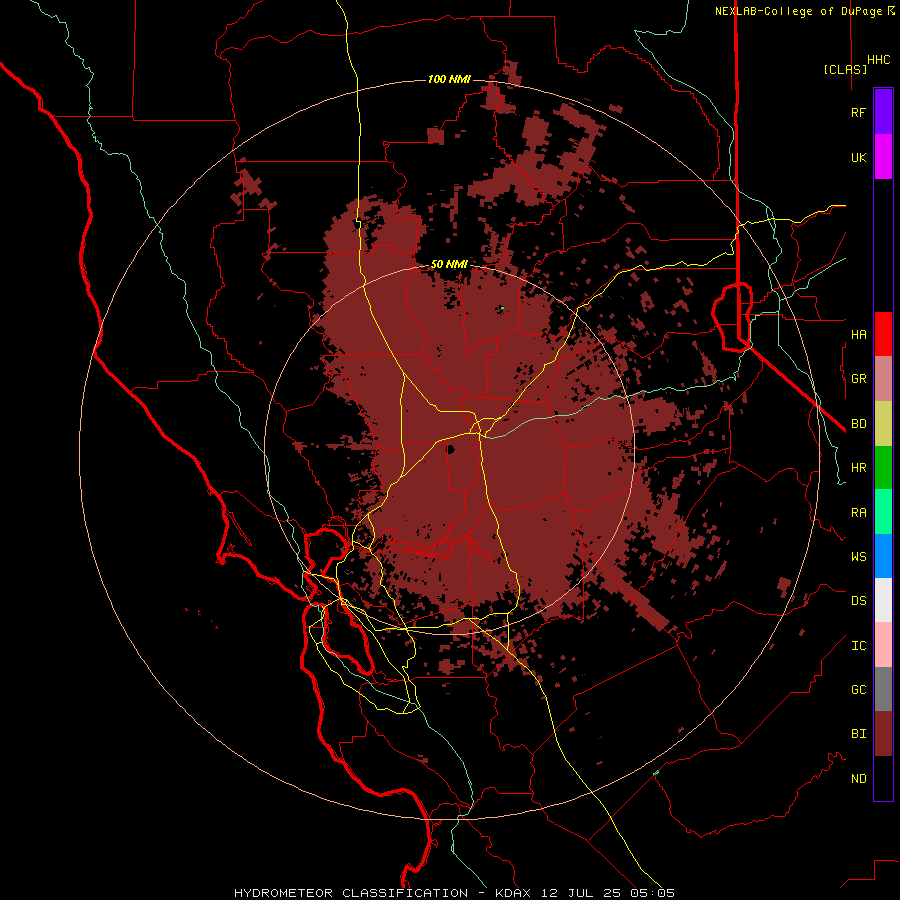Image resolution: width=900 pixels, height=900 pixels.
Task: Click the BI dark red legend swatch
Action: [883, 734]
